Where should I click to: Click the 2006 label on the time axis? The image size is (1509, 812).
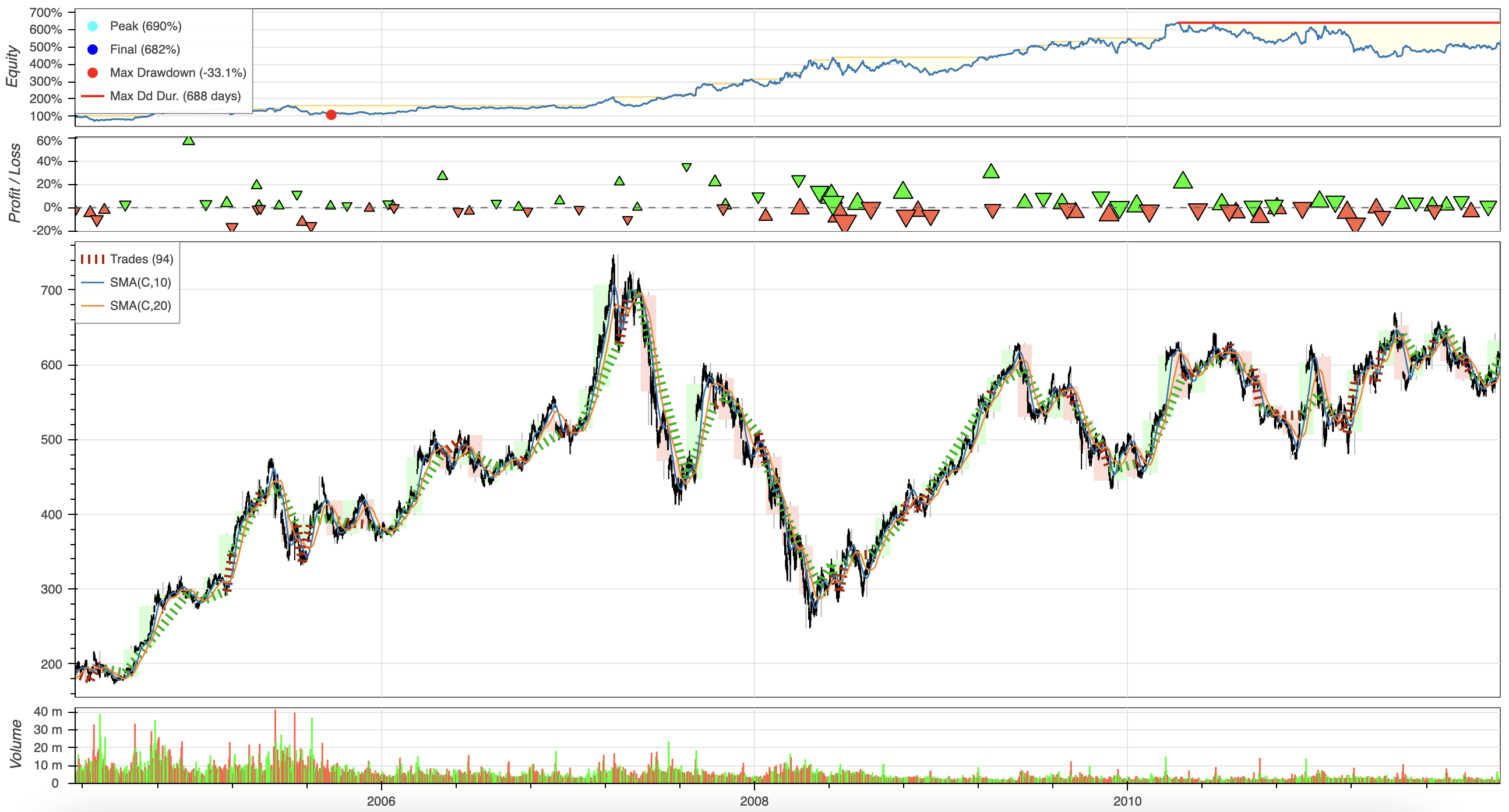[x=381, y=801]
